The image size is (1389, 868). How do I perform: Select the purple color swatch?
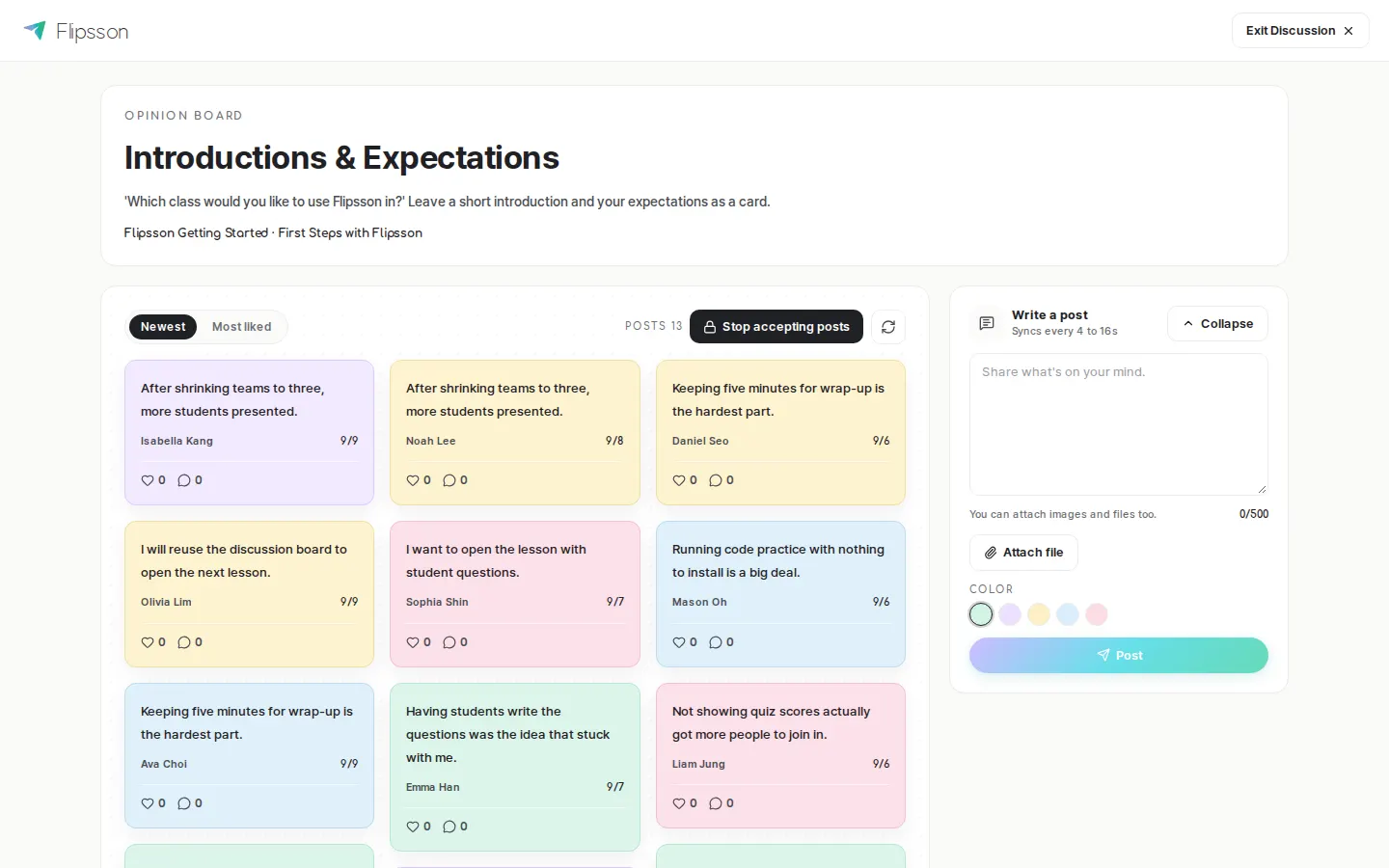(1010, 614)
